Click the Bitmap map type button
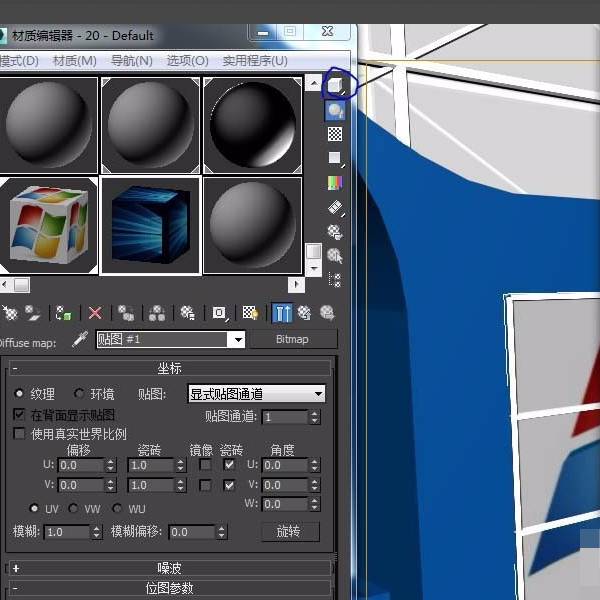Viewport: 600px width, 600px height. point(293,339)
